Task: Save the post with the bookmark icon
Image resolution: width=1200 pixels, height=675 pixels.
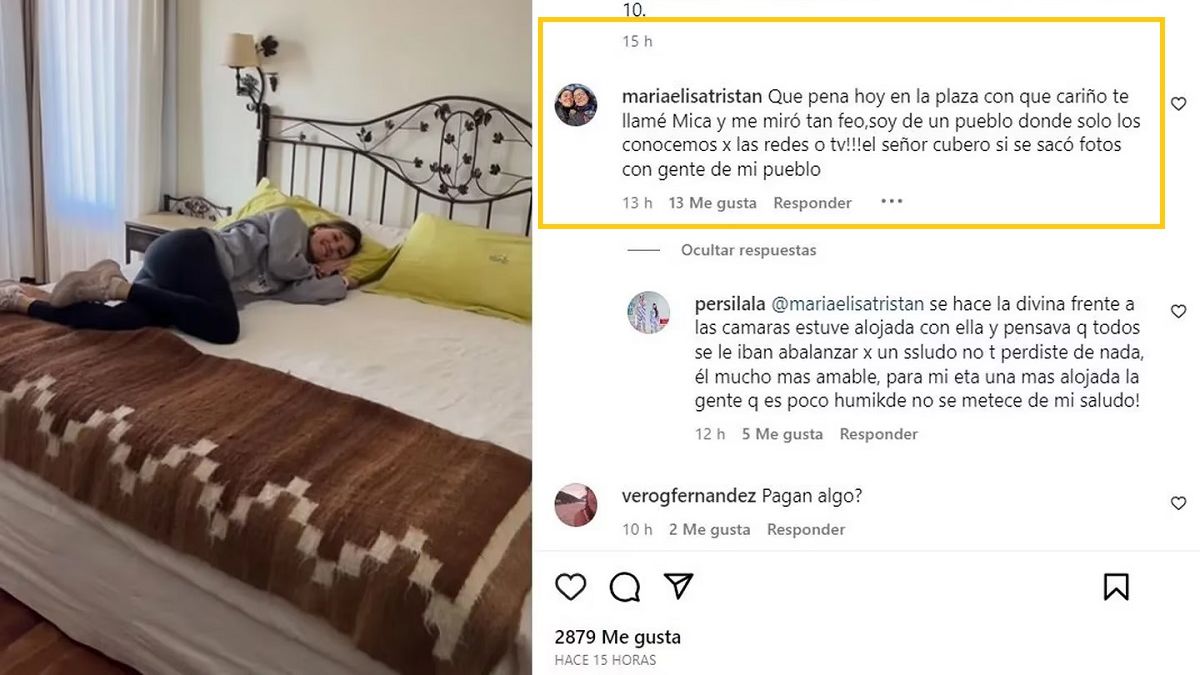Action: pos(1116,587)
